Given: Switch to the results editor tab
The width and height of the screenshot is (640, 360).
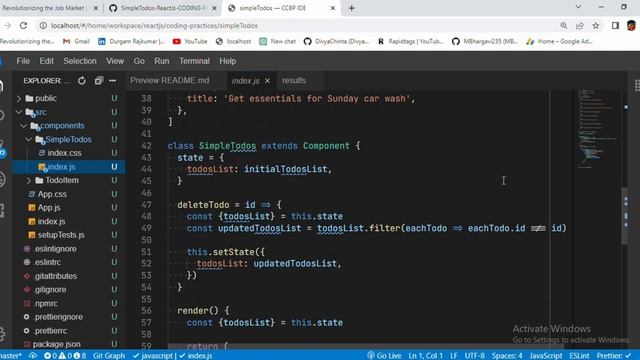Looking at the screenshot, I should (x=293, y=80).
